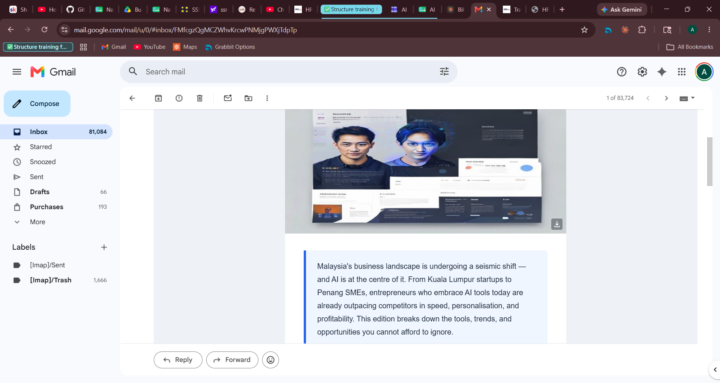Open the Move to folder icon
The image size is (720, 383).
[x=248, y=98]
